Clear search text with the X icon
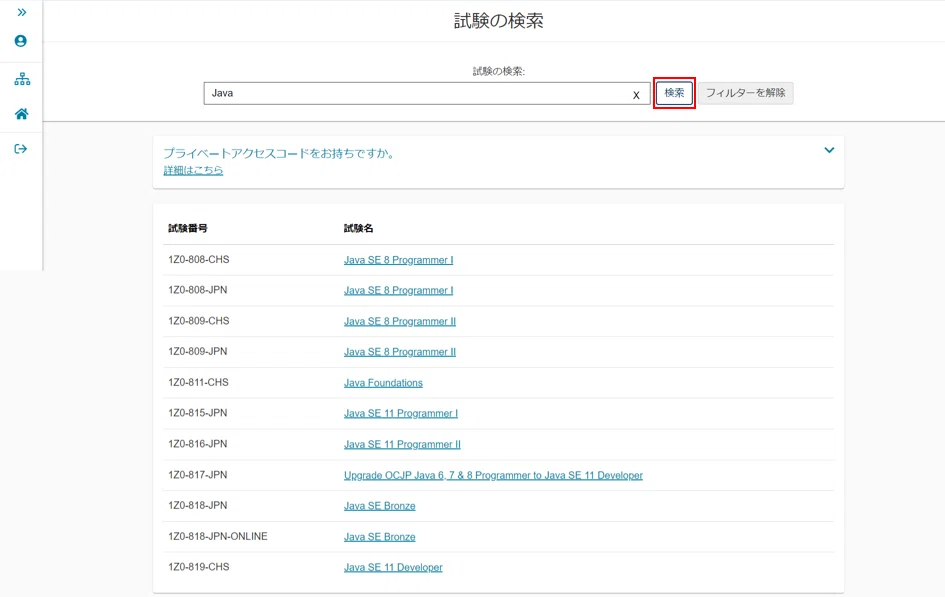Viewport: 945px width, 597px height. pyautogui.click(x=636, y=95)
